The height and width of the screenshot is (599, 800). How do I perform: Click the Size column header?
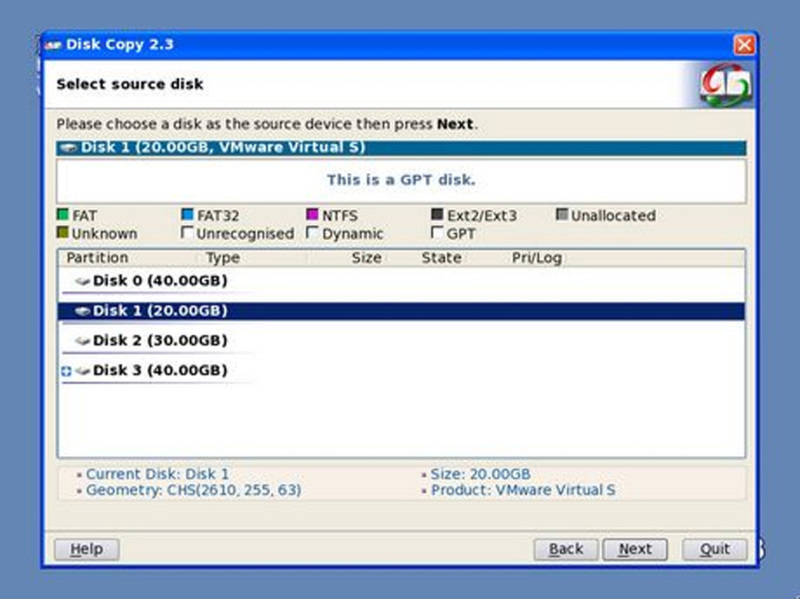pyautogui.click(x=366, y=258)
